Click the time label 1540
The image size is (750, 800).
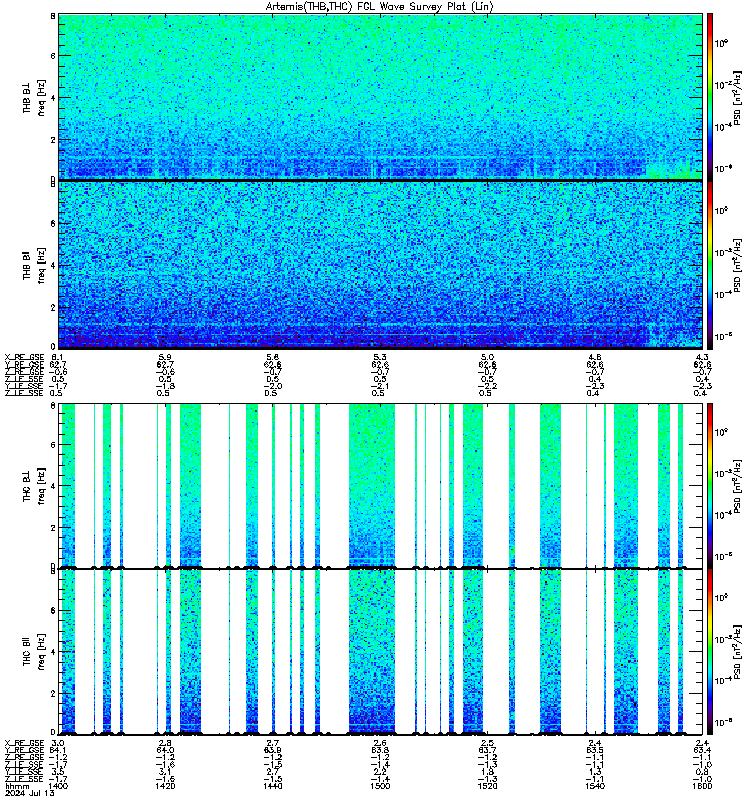coord(595,786)
